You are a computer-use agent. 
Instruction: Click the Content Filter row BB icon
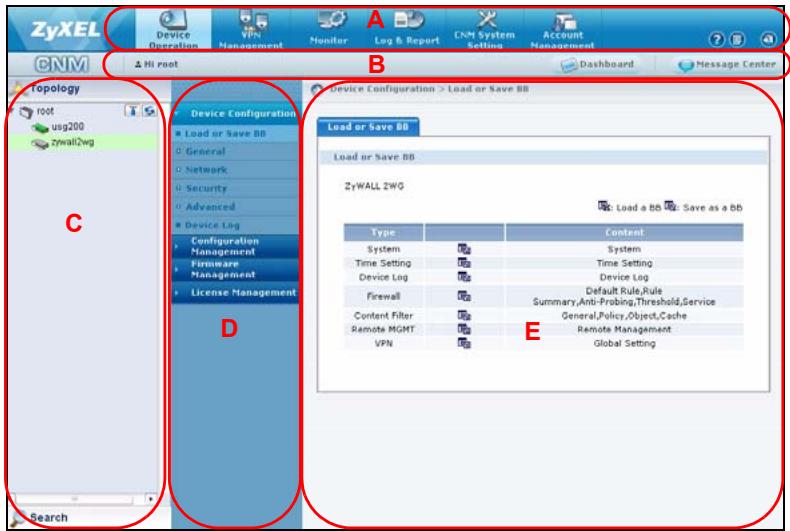tap(464, 315)
